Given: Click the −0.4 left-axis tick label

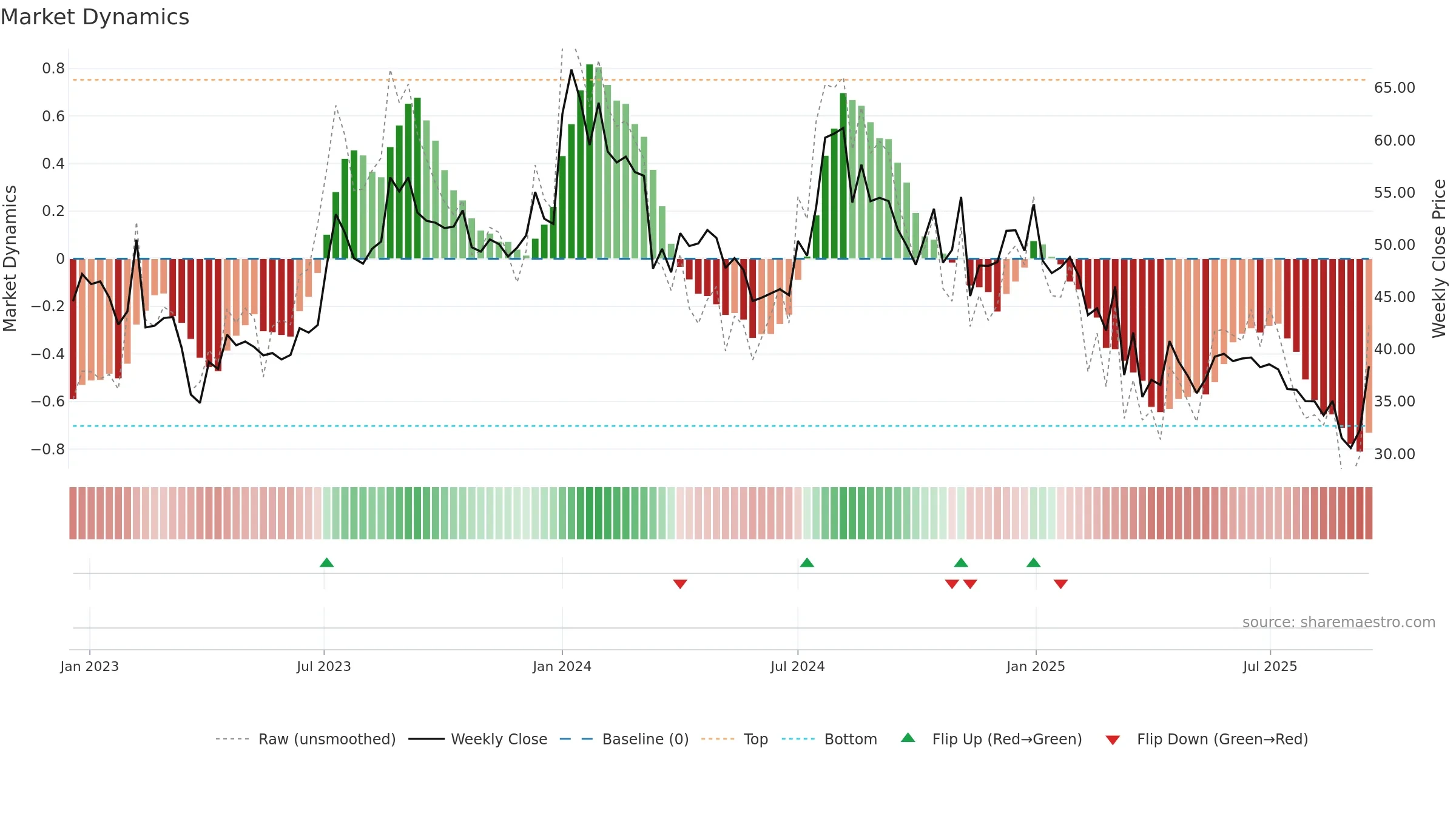Looking at the screenshot, I should [x=48, y=354].
